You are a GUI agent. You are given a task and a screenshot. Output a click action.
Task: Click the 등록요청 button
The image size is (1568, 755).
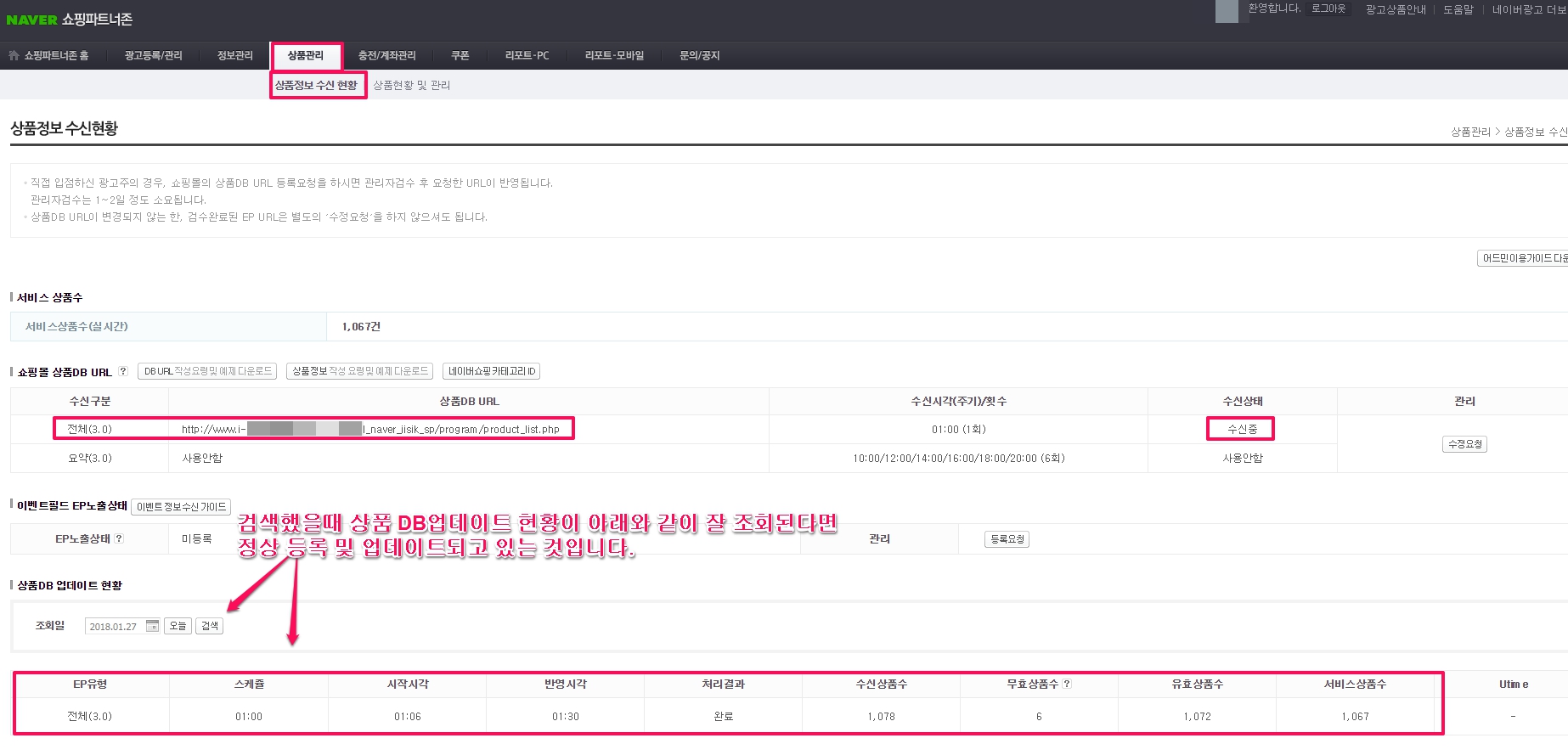pyautogui.click(x=1007, y=539)
